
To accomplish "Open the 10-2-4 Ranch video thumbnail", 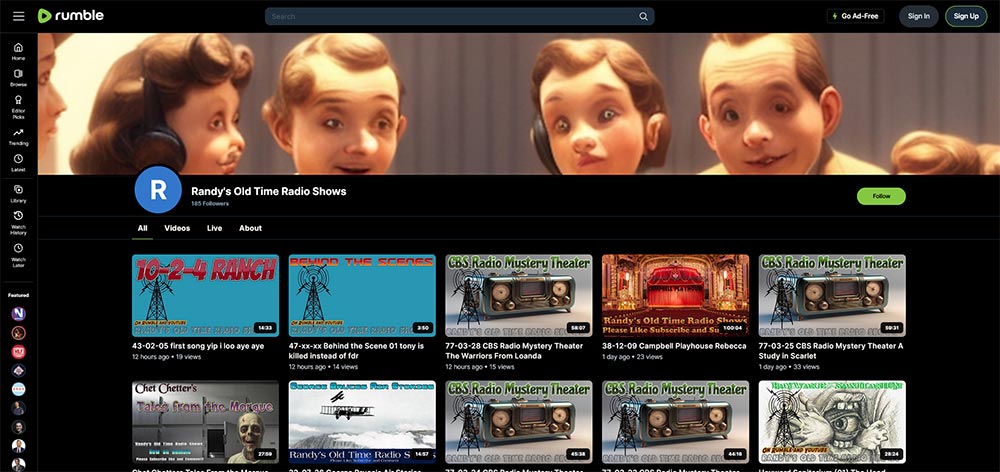I will pyautogui.click(x=205, y=295).
